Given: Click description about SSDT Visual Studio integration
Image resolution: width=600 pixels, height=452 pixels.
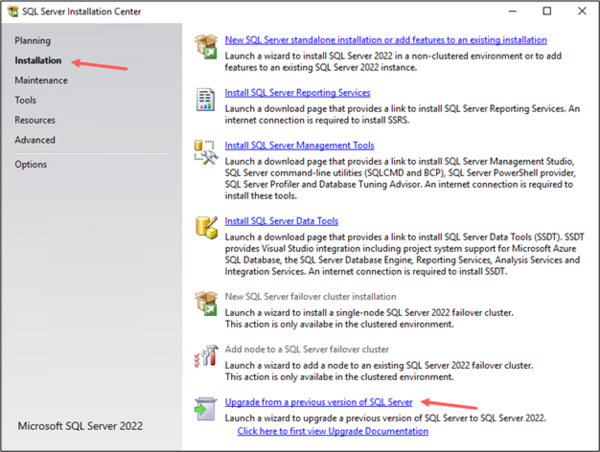Looking at the screenshot, I should [404, 254].
